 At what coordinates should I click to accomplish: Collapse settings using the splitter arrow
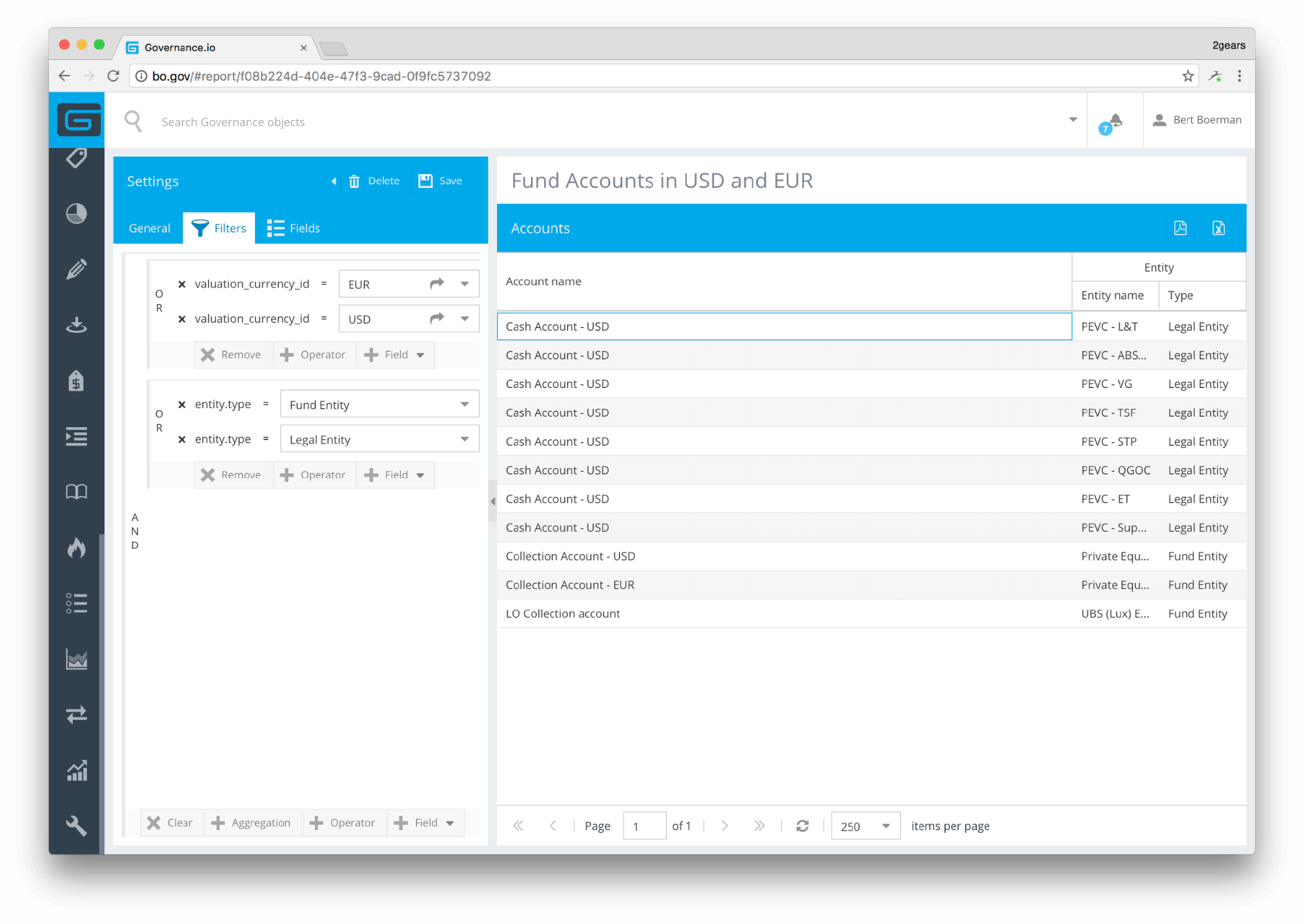[493, 501]
